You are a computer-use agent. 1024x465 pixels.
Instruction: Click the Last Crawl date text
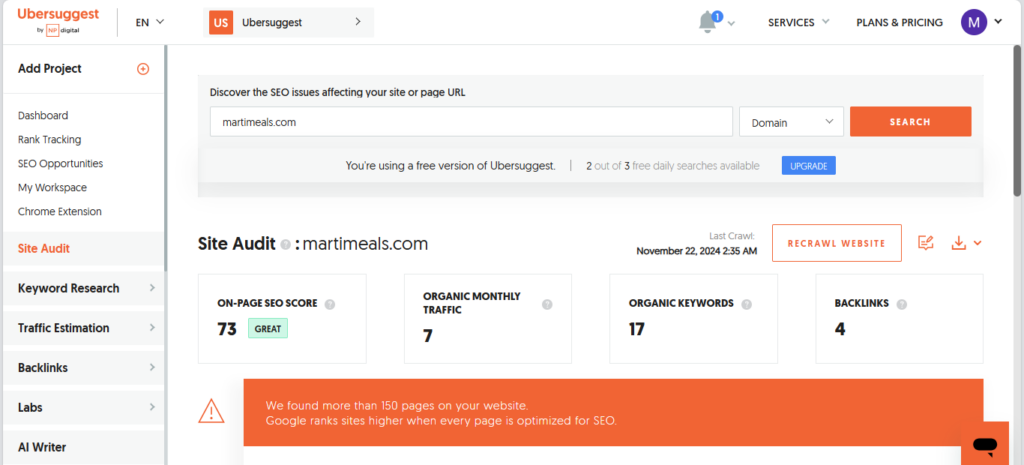pyautogui.click(x=697, y=251)
